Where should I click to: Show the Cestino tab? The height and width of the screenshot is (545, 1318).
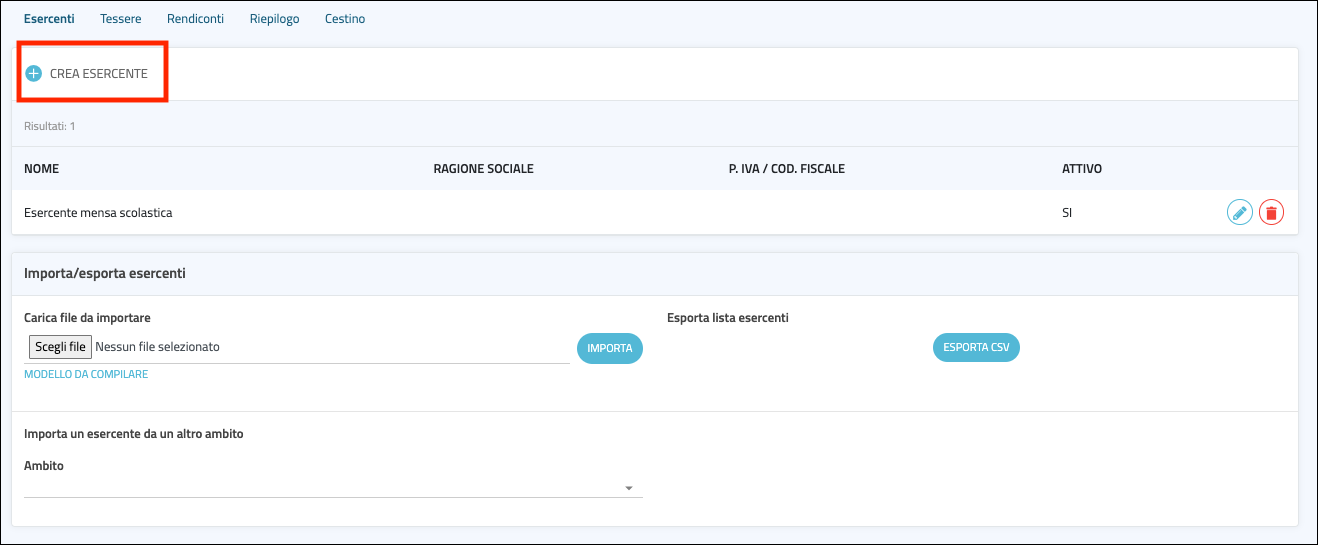tap(345, 19)
